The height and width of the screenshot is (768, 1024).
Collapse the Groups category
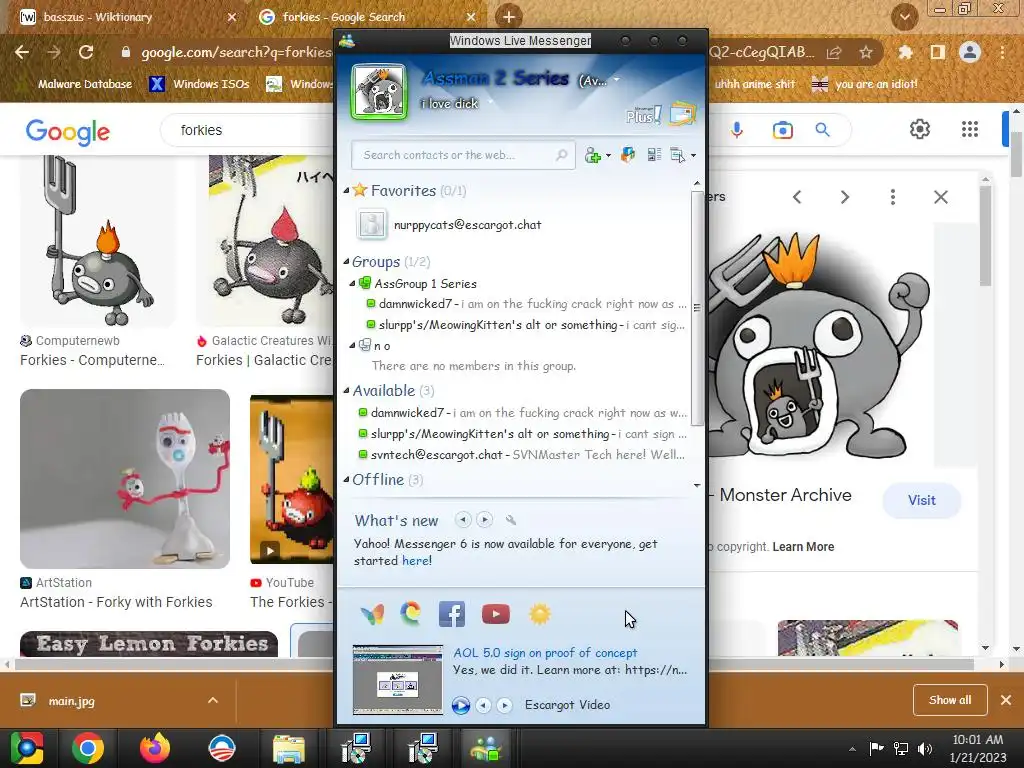[x=347, y=262]
